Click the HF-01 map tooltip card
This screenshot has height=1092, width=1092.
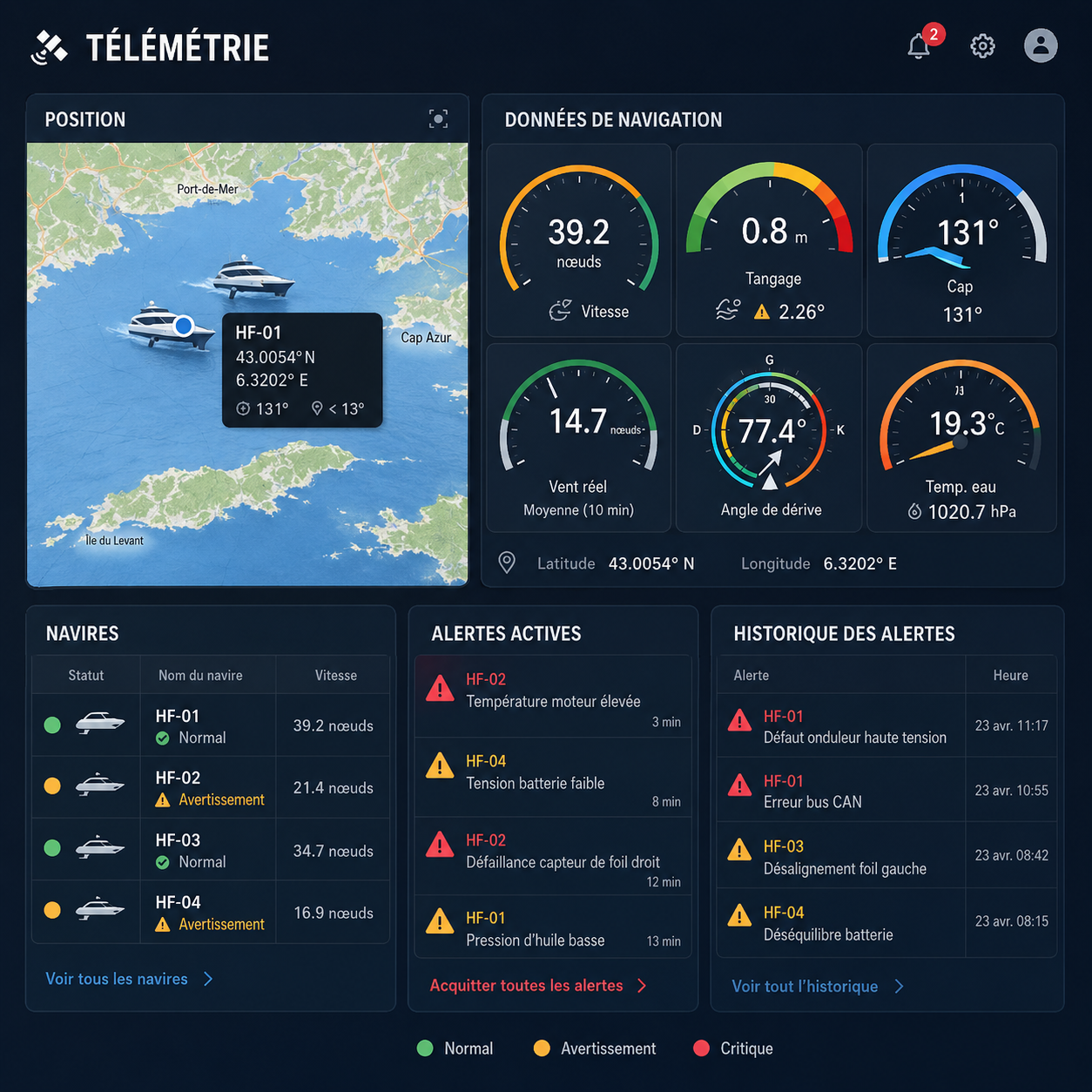point(302,370)
